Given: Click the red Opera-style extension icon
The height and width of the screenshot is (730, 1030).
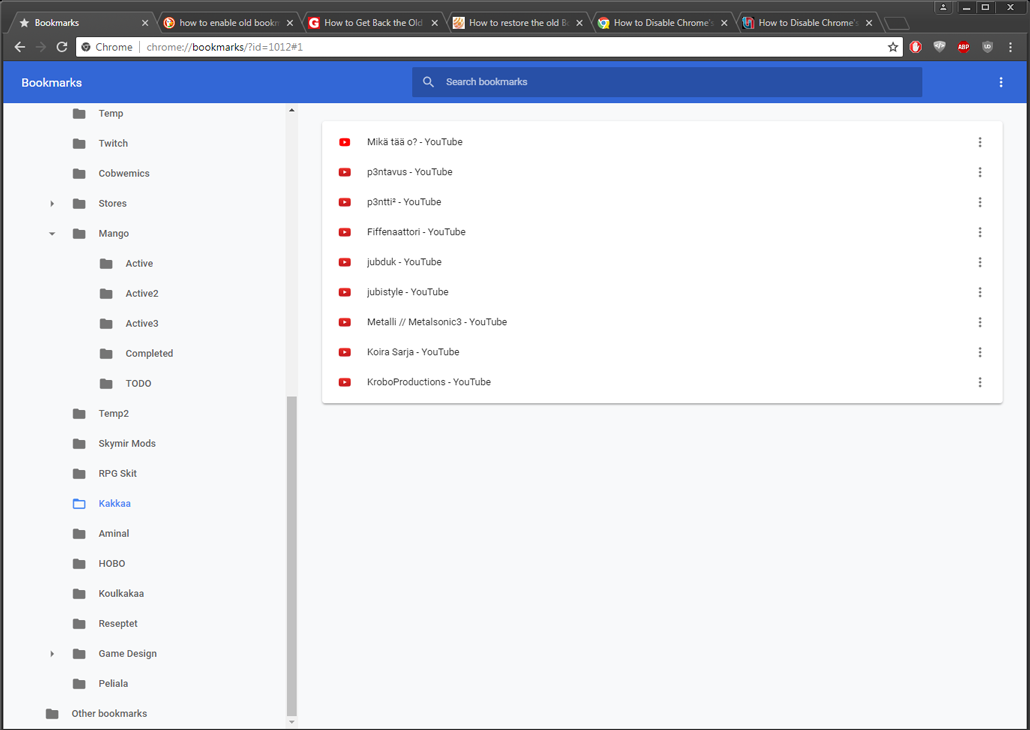Looking at the screenshot, I should 915,47.
